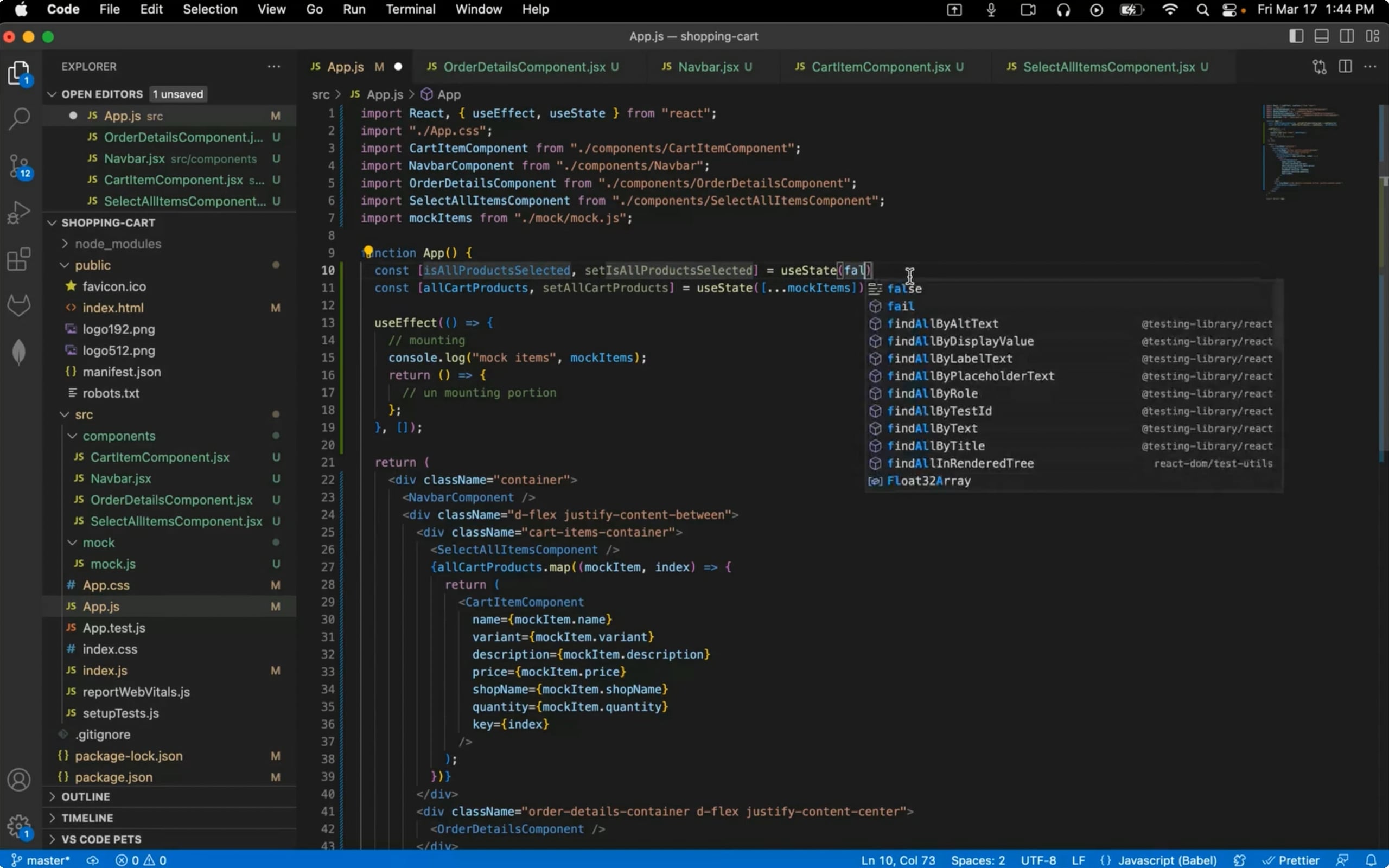Screen dimensions: 1389x868
Task: Open Run and Debug view
Action: pos(19,212)
